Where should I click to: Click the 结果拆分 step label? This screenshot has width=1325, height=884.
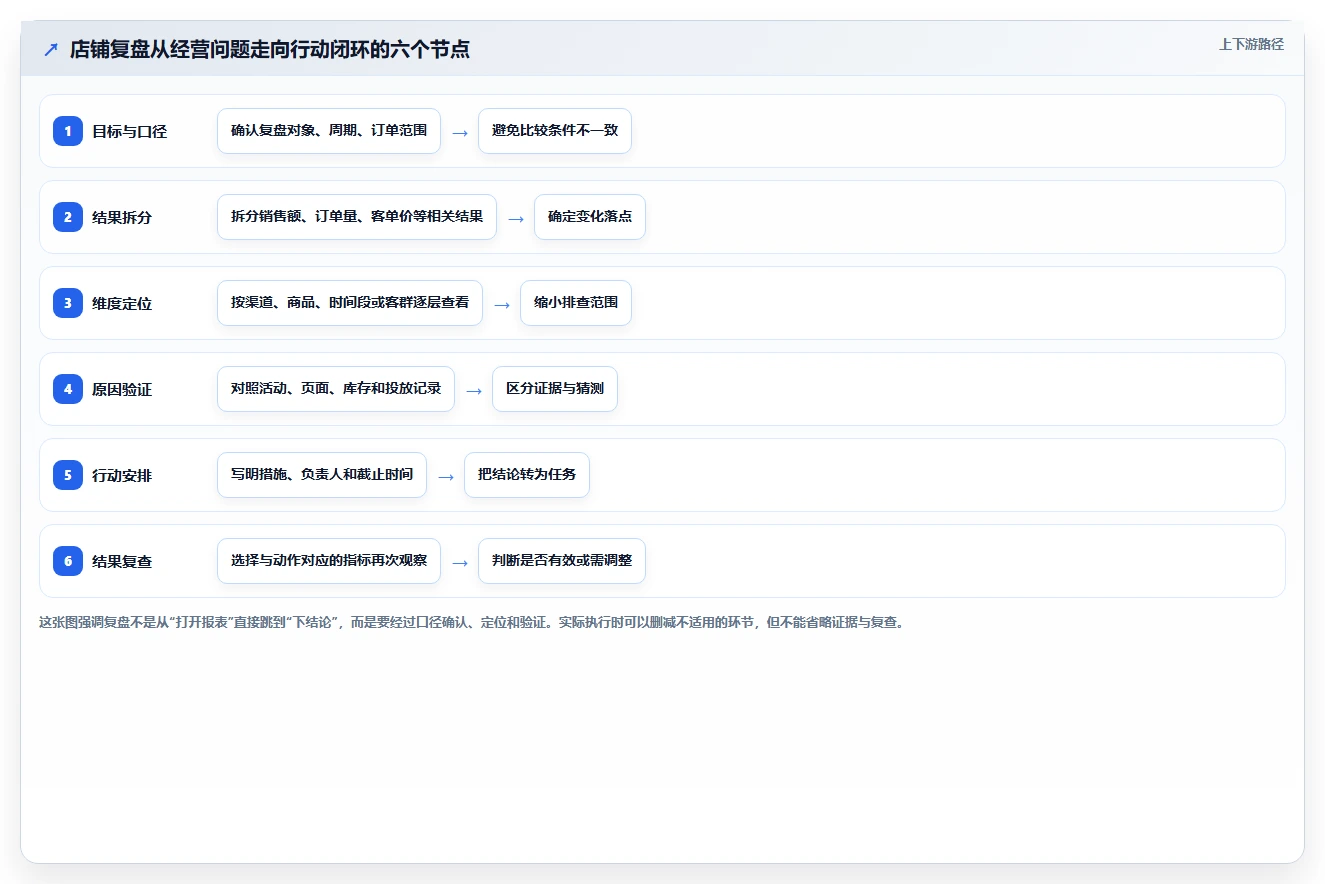tap(122, 217)
